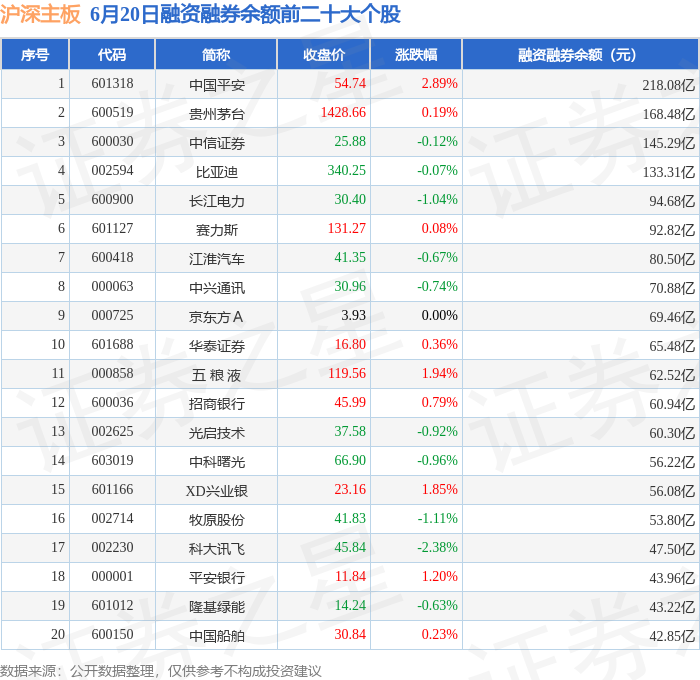Click stock name 中兴通讯

tap(217, 288)
